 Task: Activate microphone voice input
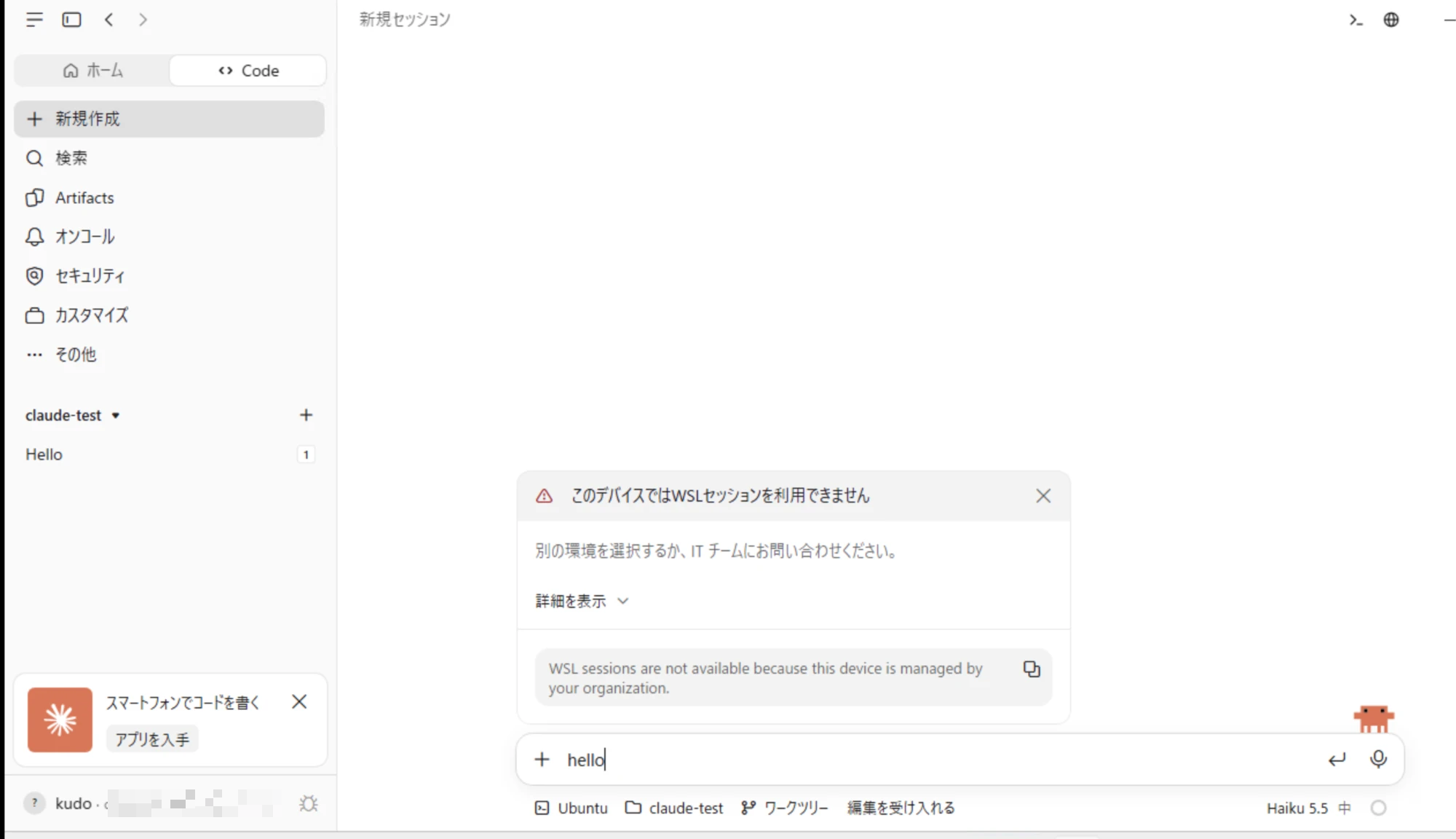1378,760
